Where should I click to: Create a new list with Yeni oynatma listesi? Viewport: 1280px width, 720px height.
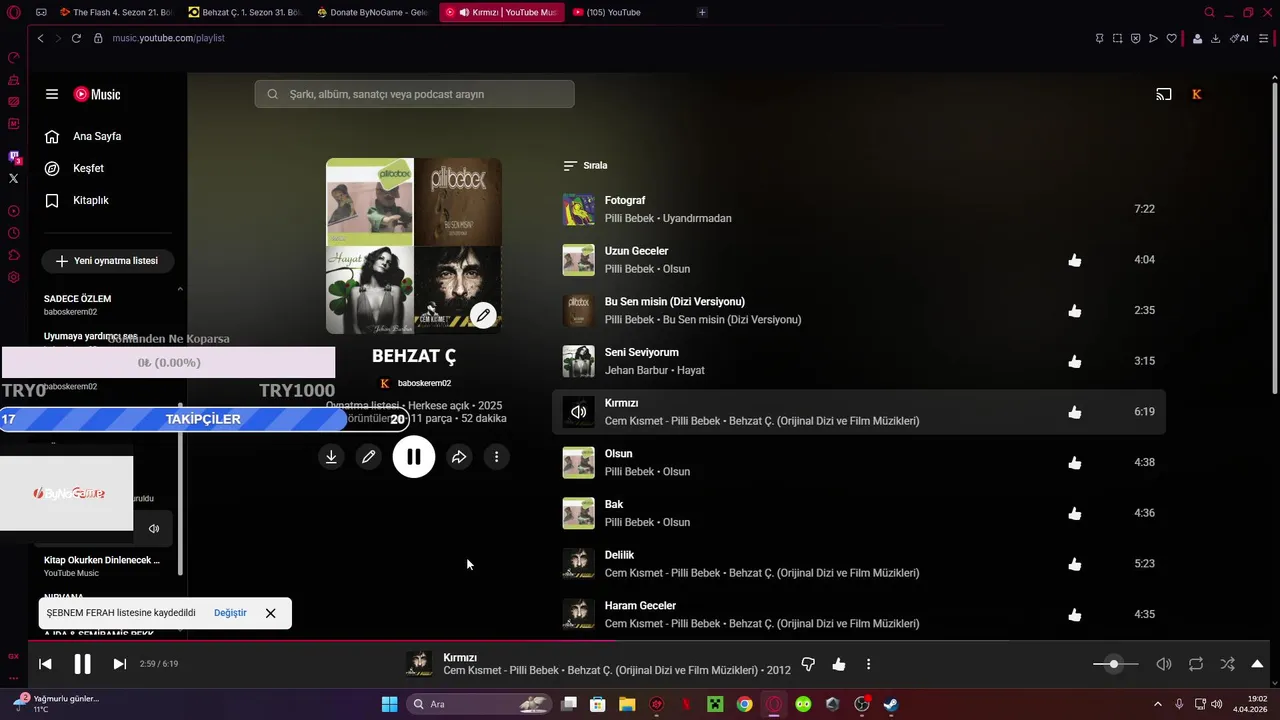[107, 261]
